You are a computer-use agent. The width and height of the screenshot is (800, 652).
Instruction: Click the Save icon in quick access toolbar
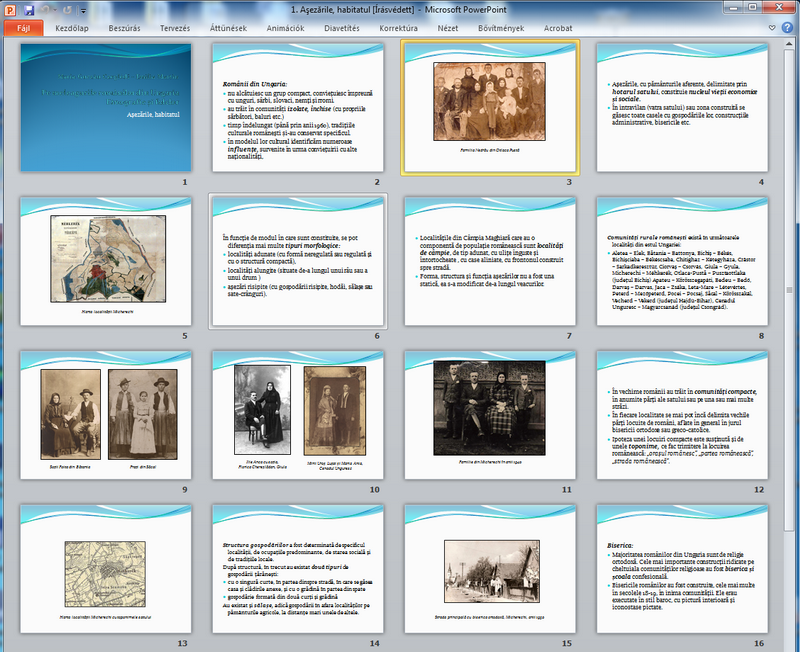(27, 9)
